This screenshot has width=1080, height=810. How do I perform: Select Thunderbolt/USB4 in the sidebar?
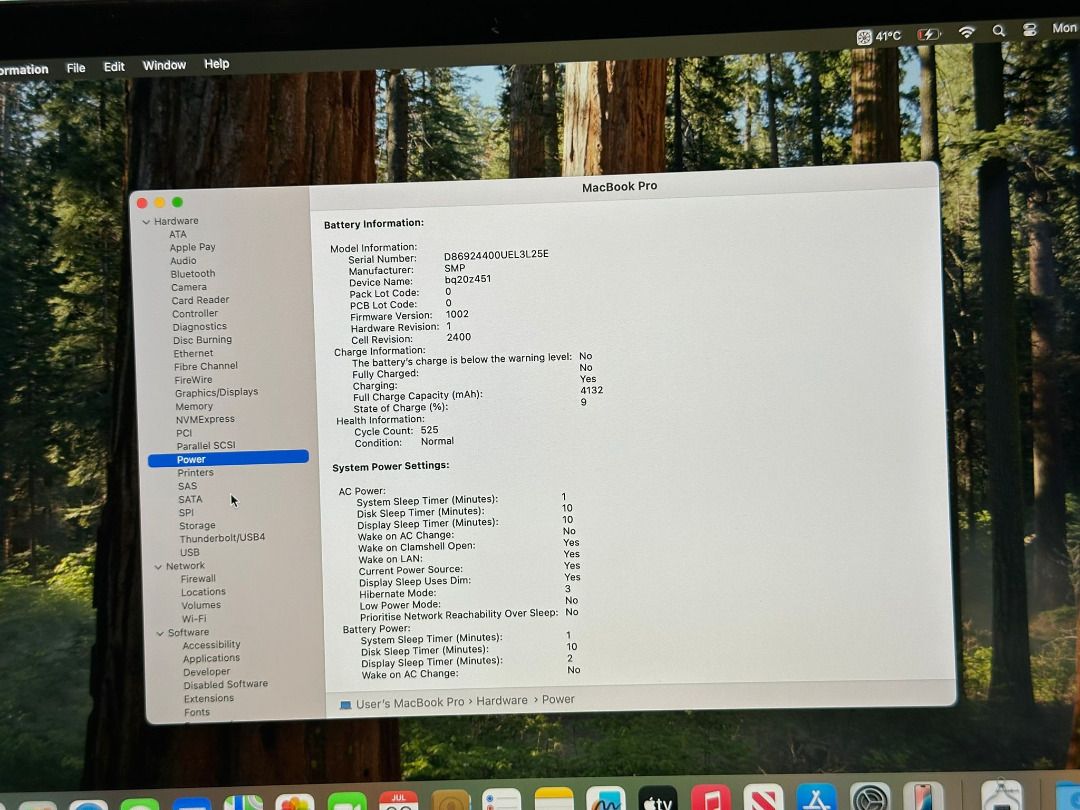(x=222, y=538)
